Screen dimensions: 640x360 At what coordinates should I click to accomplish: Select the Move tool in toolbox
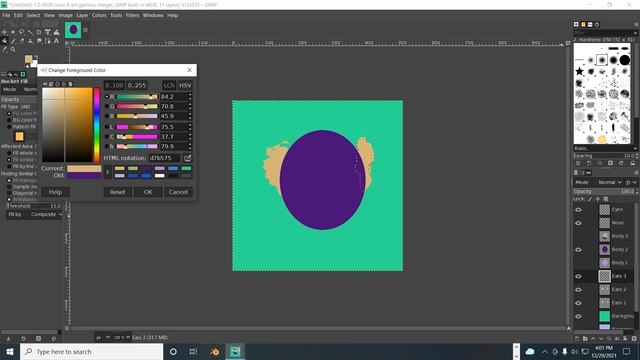pyautogui.click(x=4, y=32)
